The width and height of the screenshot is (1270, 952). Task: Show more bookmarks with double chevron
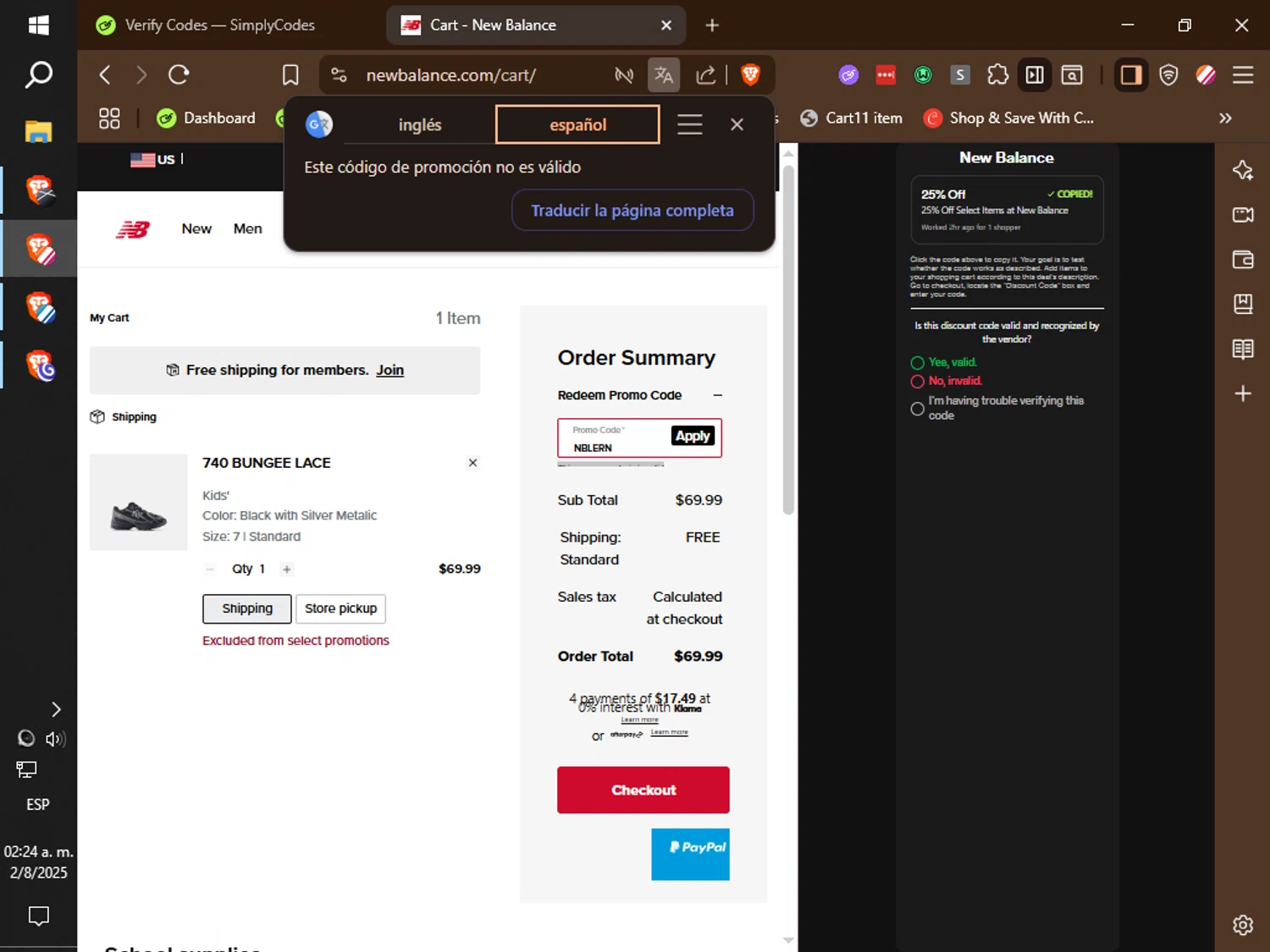(x=1224, y=118)
